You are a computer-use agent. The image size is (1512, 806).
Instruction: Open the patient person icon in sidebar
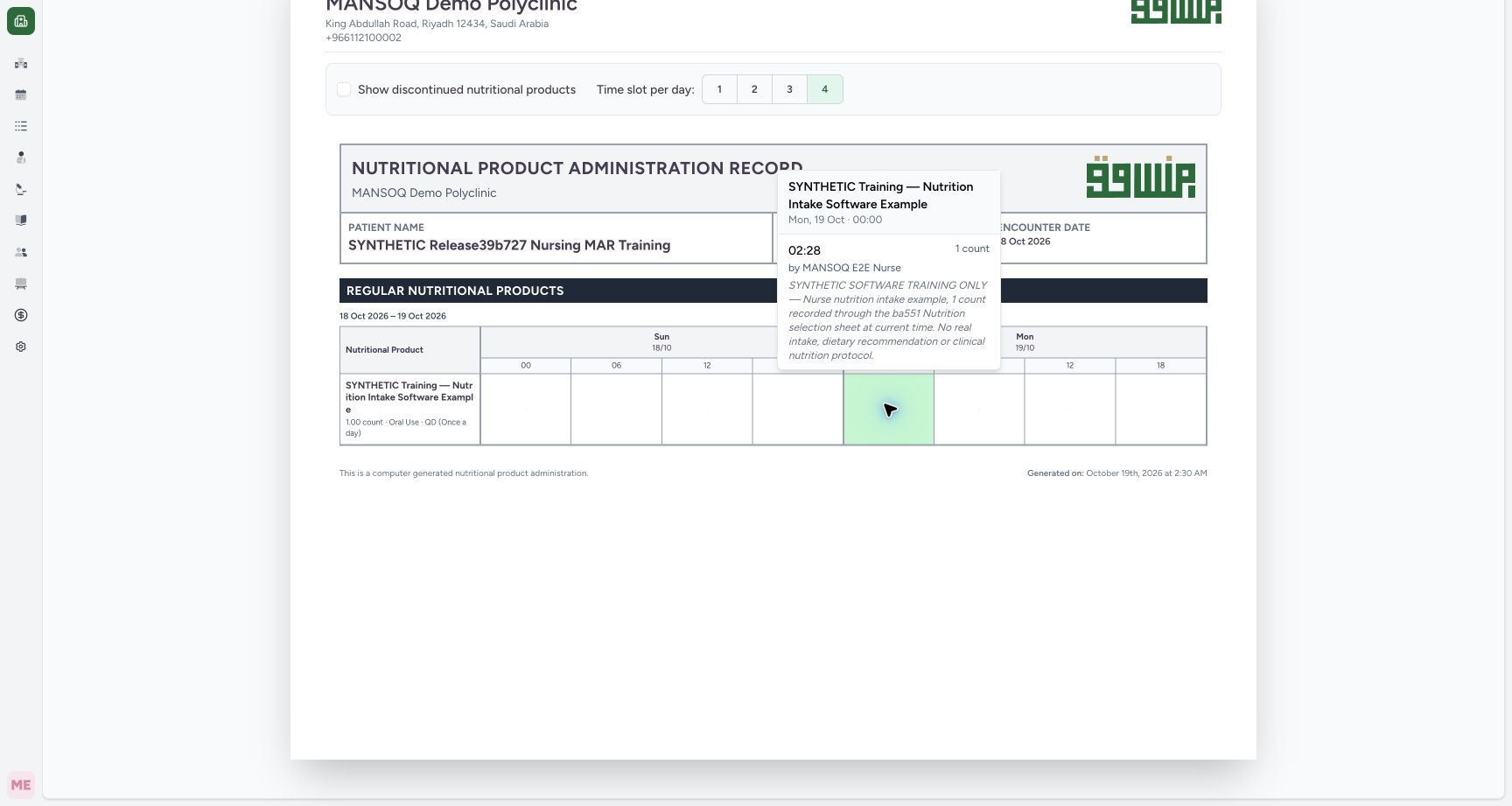pyautogui.click(x=21, y=158)
